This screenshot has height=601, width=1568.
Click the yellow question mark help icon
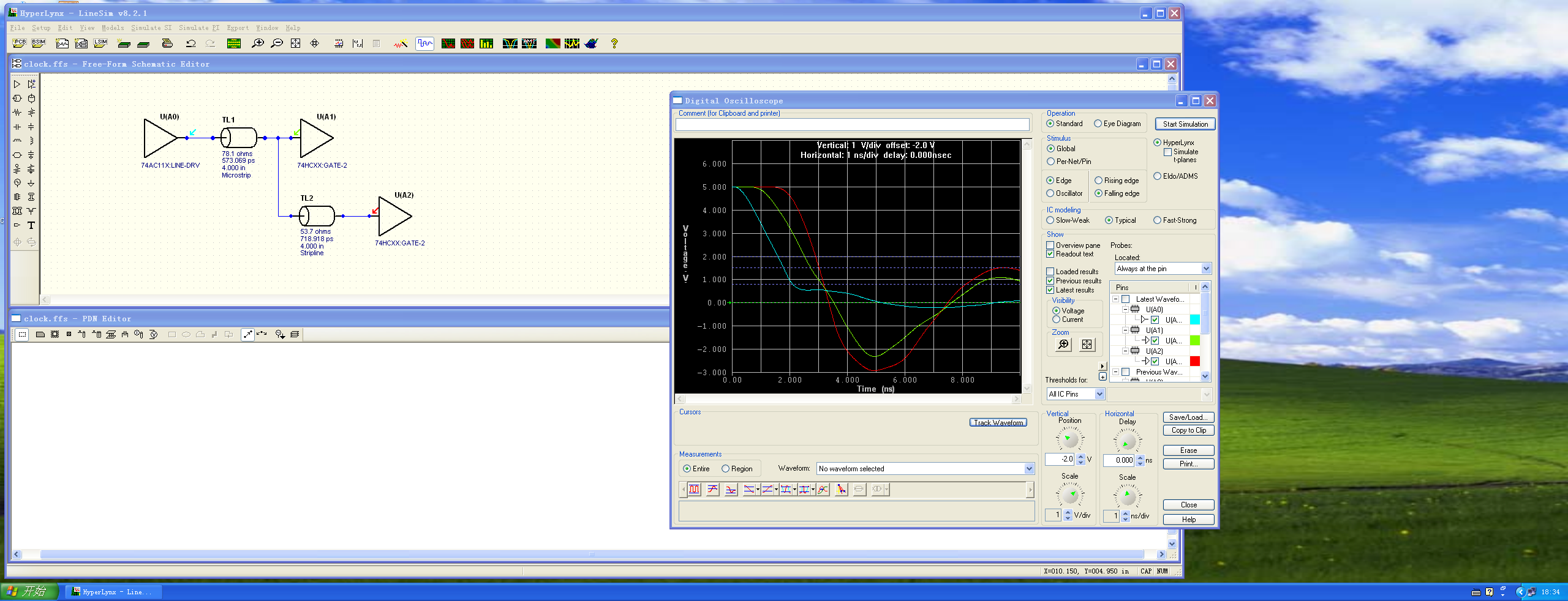tap(614, 43)
